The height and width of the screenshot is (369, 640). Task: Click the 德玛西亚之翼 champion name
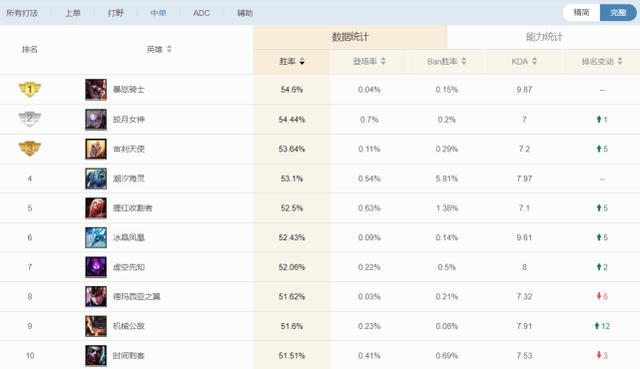click(x=136, y=297)
